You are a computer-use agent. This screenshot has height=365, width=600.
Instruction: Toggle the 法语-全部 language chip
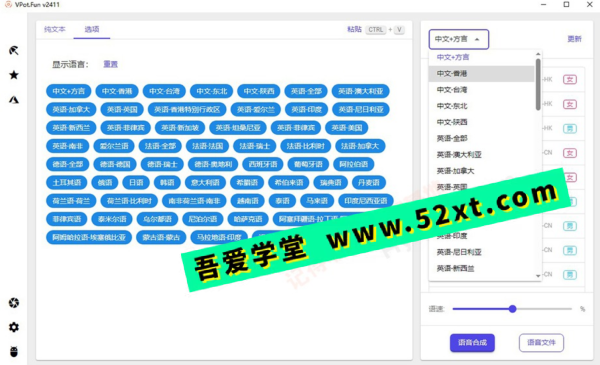click(160, 146)
